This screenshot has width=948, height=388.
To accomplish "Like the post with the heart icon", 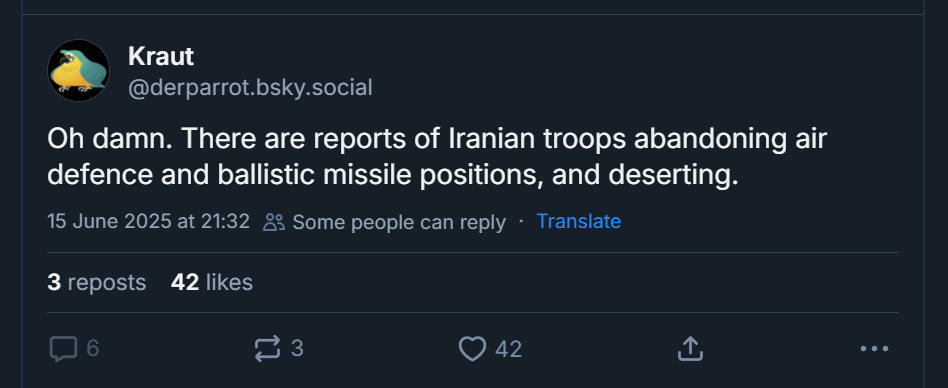I will [472, 349].
